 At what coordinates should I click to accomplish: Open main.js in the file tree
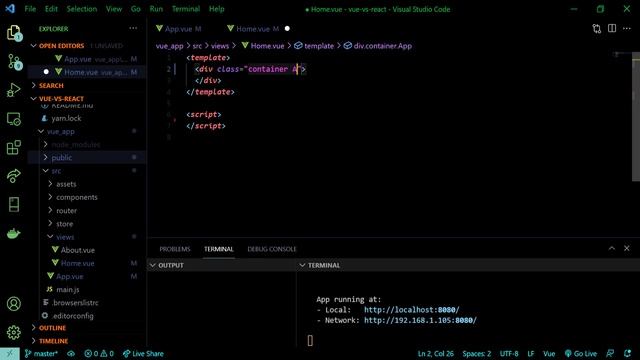tap(68, 289)
